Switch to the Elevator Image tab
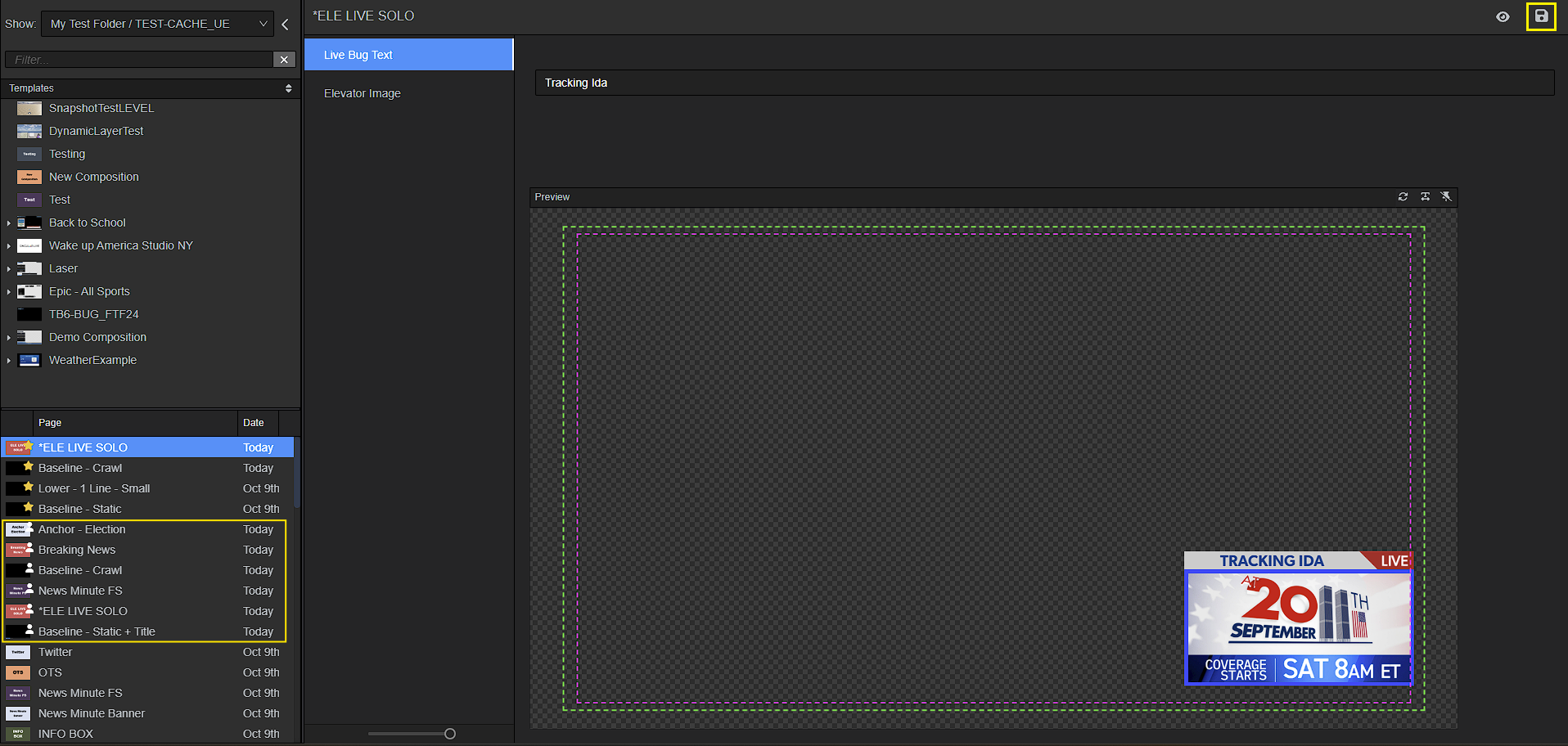The width and height of the screenshot is (1568, 746). tap(363, 93)
